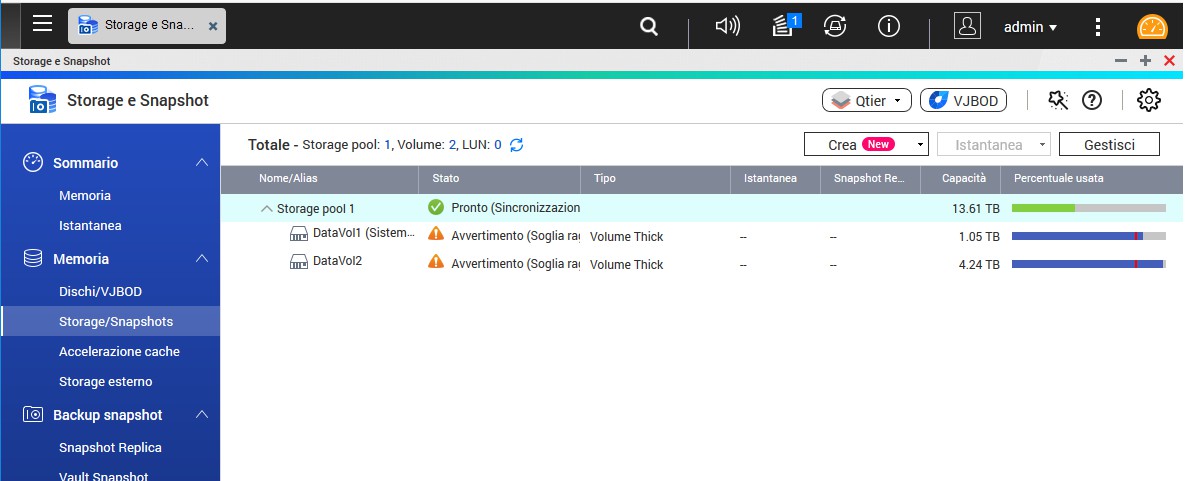Viewport: 1188px width, 481px height.
Task: Open background tasks icon with badge
Action: point(783,27)
